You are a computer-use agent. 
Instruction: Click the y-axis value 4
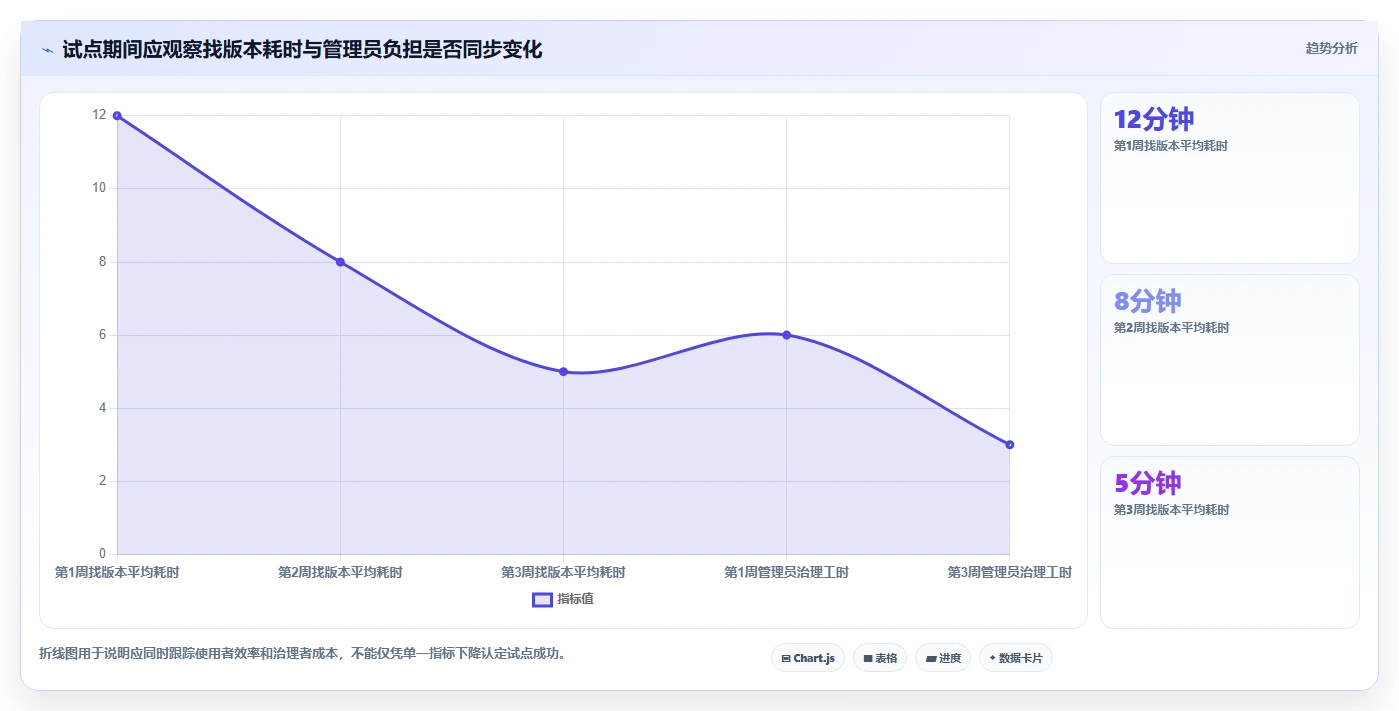click(102, 407)
